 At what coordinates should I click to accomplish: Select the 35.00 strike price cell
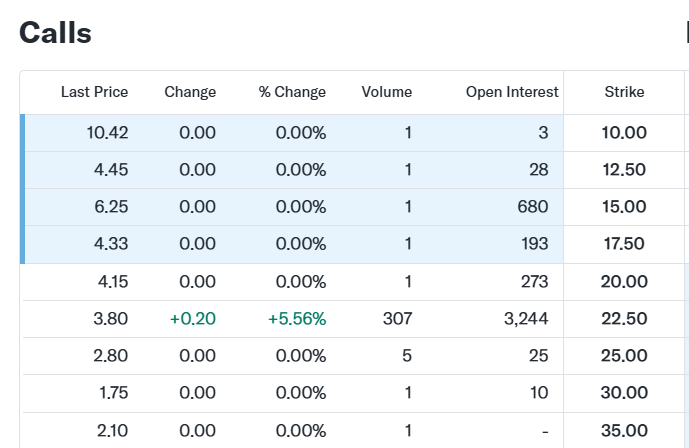click(x=624, y=430)
